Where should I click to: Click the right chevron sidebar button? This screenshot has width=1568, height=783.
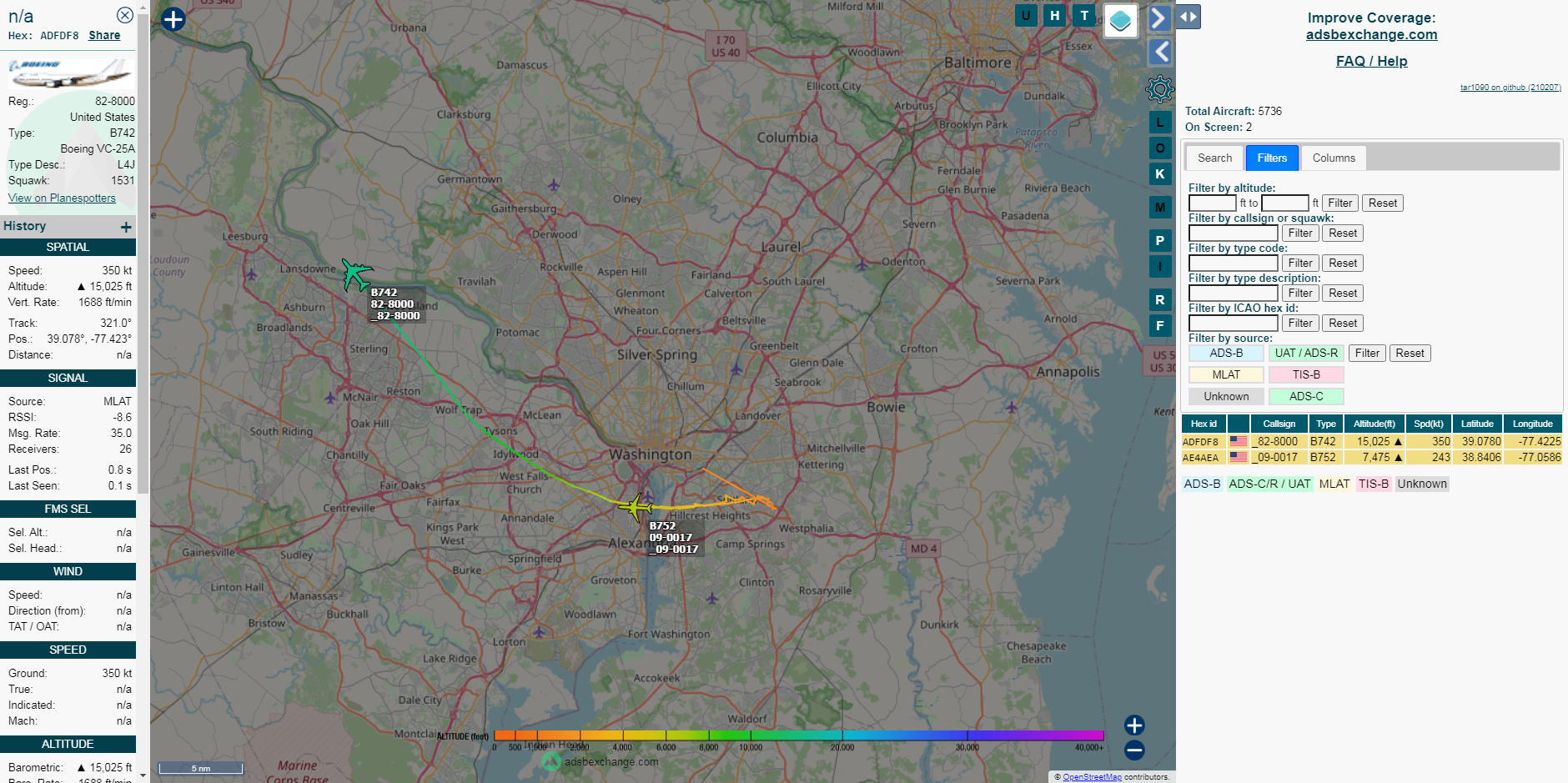click(x=1159, y=18)
